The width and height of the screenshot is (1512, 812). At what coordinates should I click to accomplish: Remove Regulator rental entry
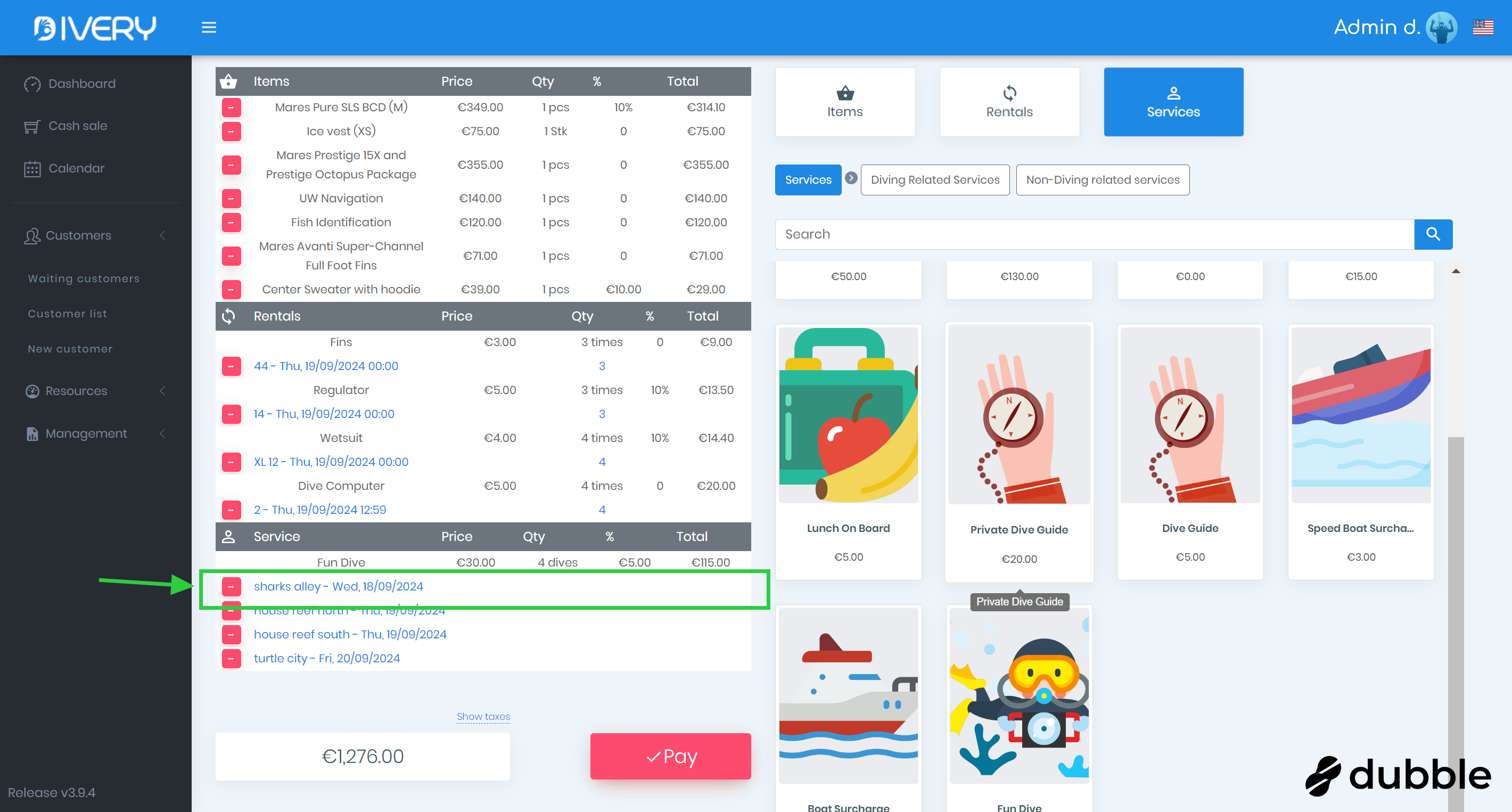point(231,414)
